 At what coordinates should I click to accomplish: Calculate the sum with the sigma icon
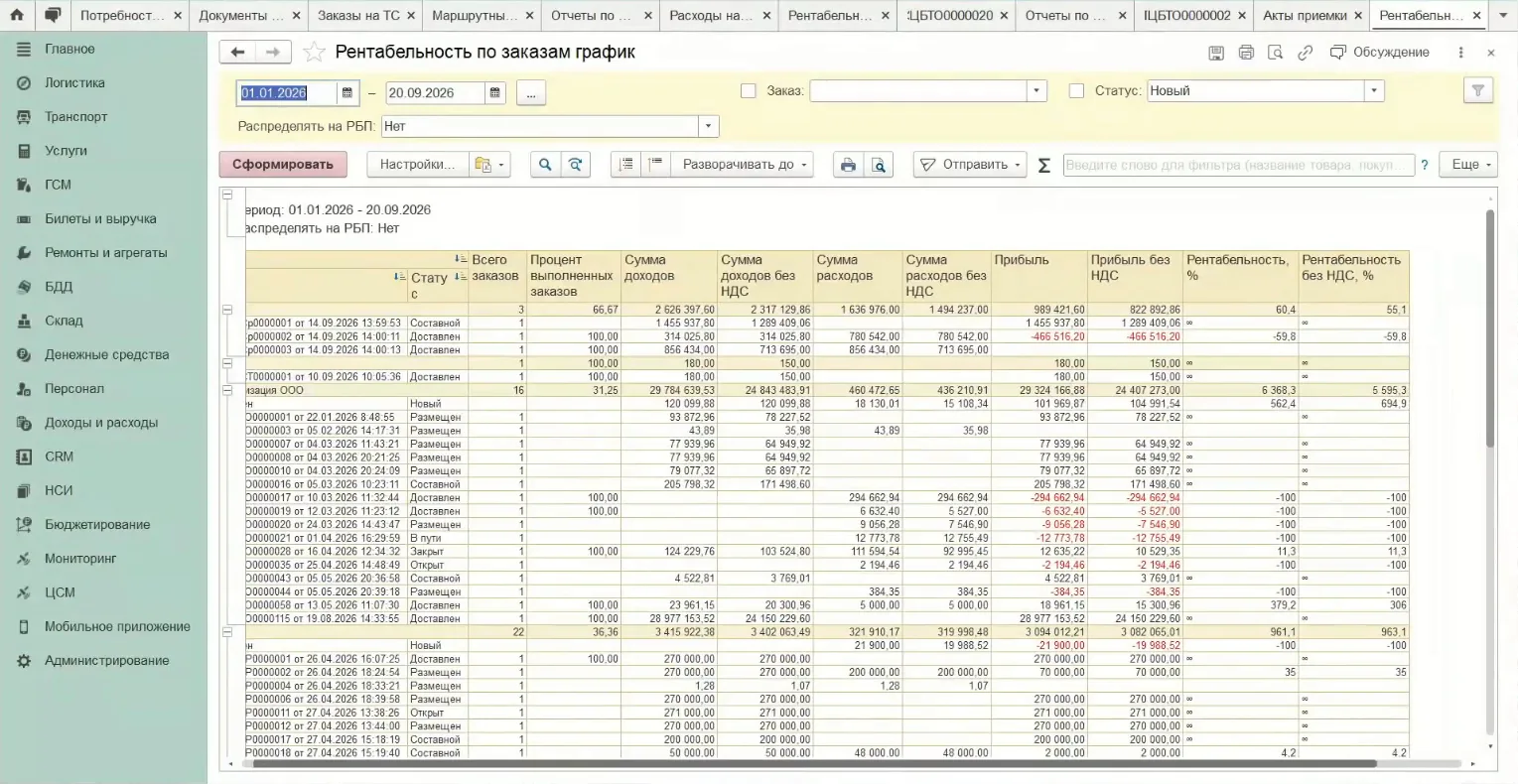coord(1043,166)
